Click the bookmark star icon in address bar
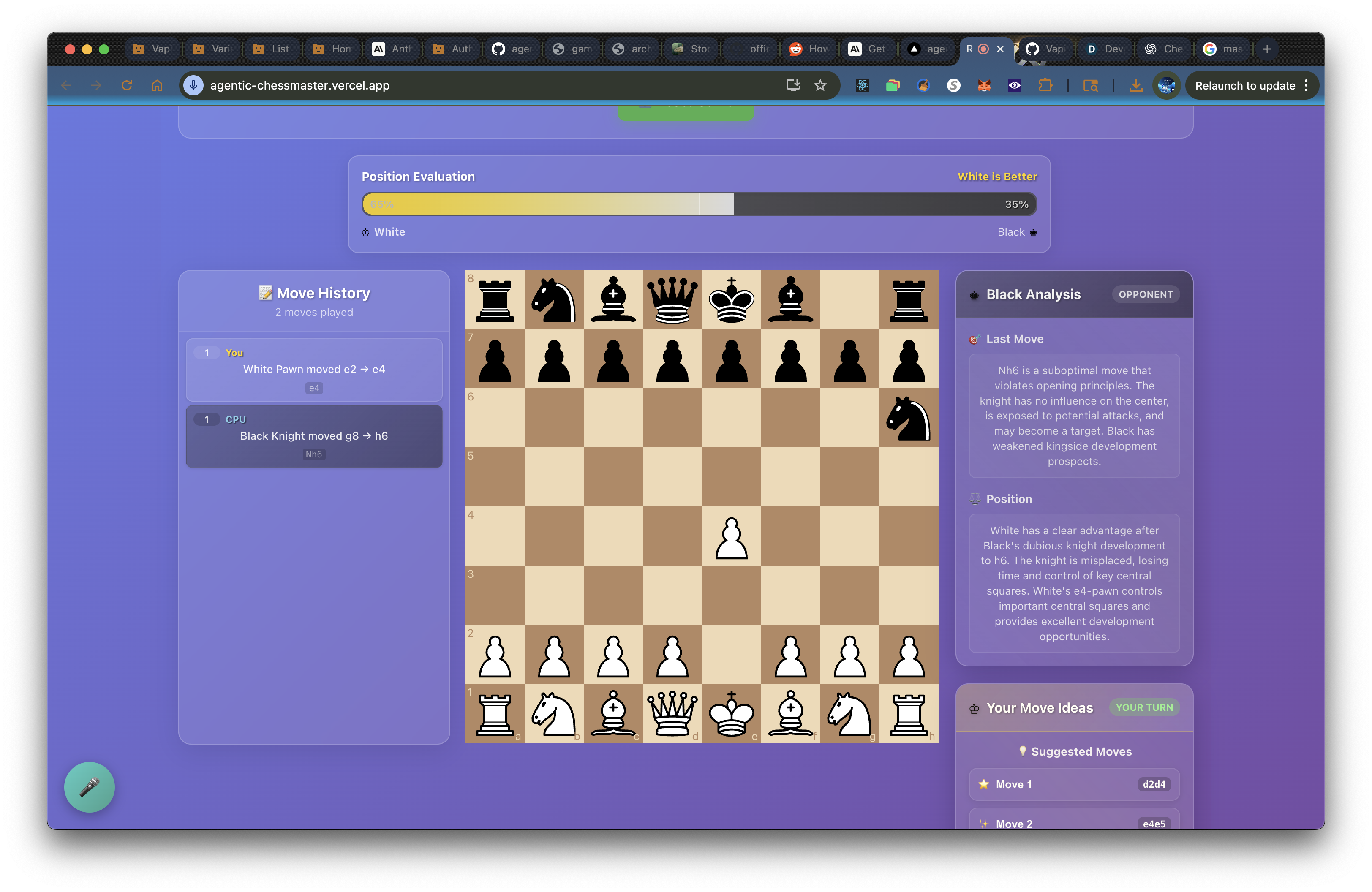 coord(820,86)
